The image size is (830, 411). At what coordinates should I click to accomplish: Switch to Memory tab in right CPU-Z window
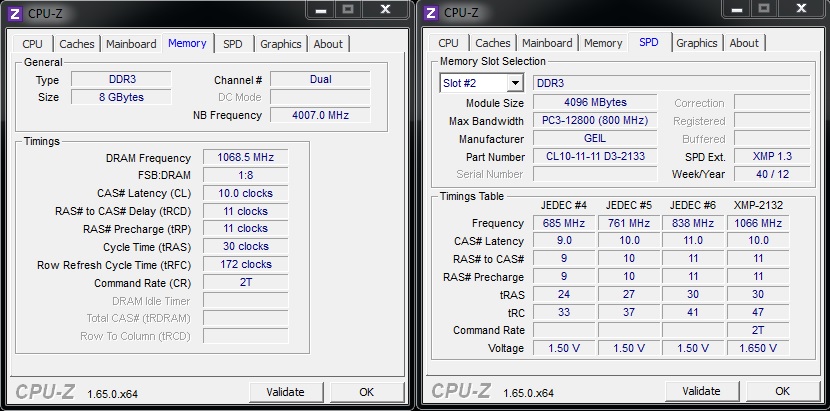pos(603,43)
